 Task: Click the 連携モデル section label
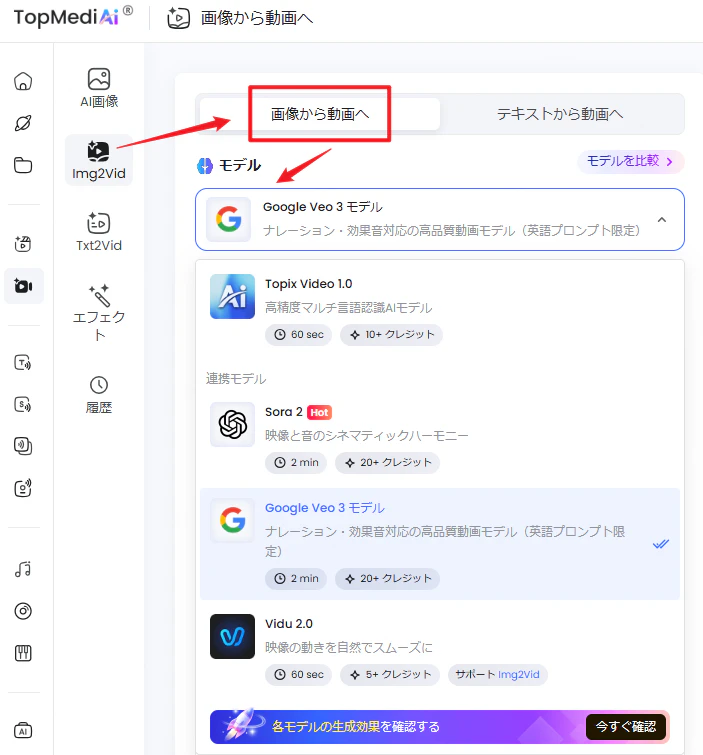(x=235, y=379)
